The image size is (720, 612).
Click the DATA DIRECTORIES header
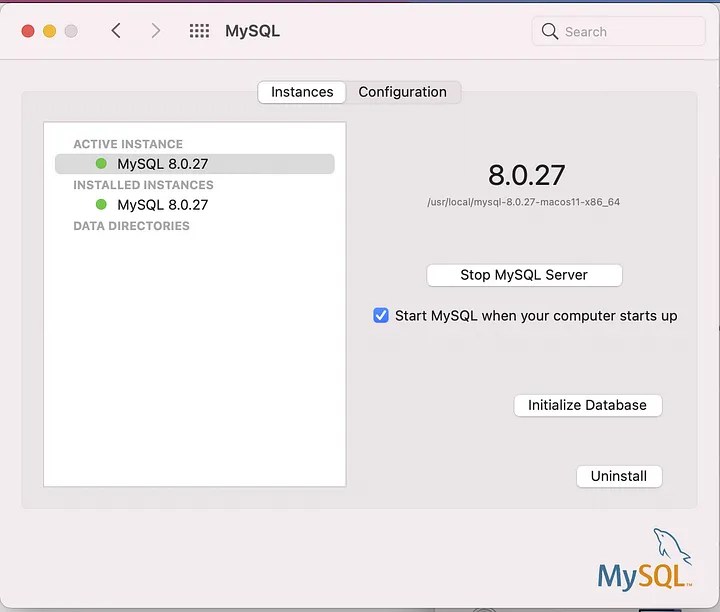(x=131, y=226)
